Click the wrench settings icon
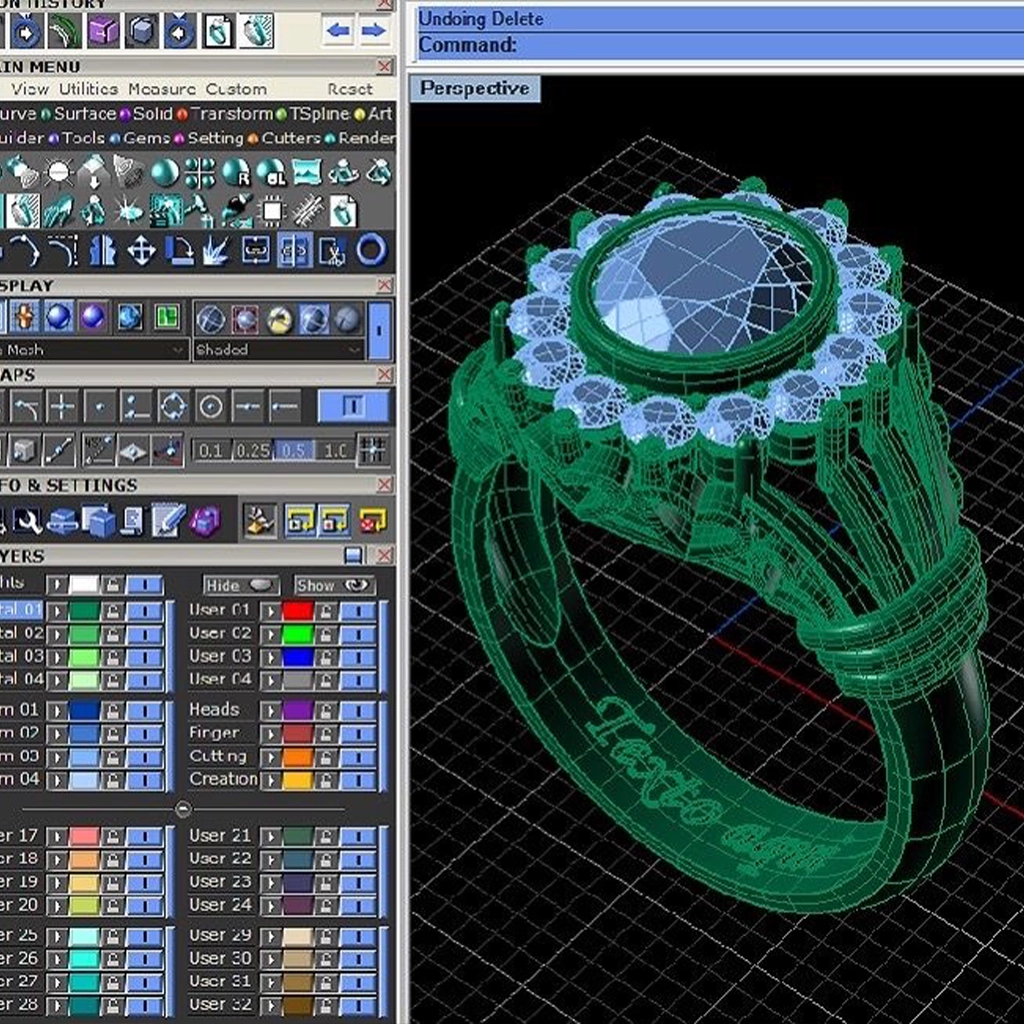This screenshot has width=1024, height=1024. click(x=27, y=520)
